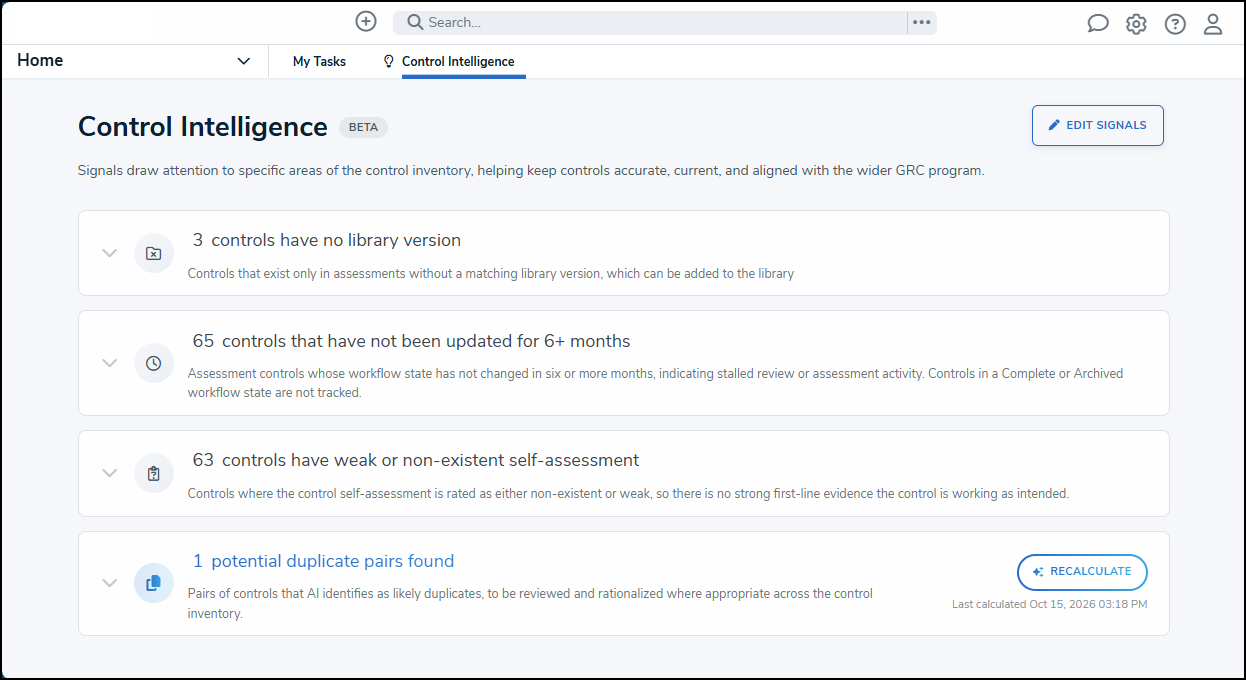
Task: Open the chat messages icon
Action: (1098, 24)
